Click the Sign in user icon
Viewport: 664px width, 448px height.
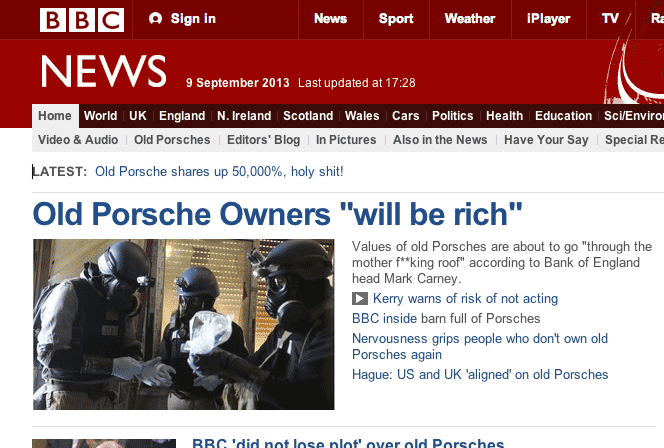click(155, 19)
